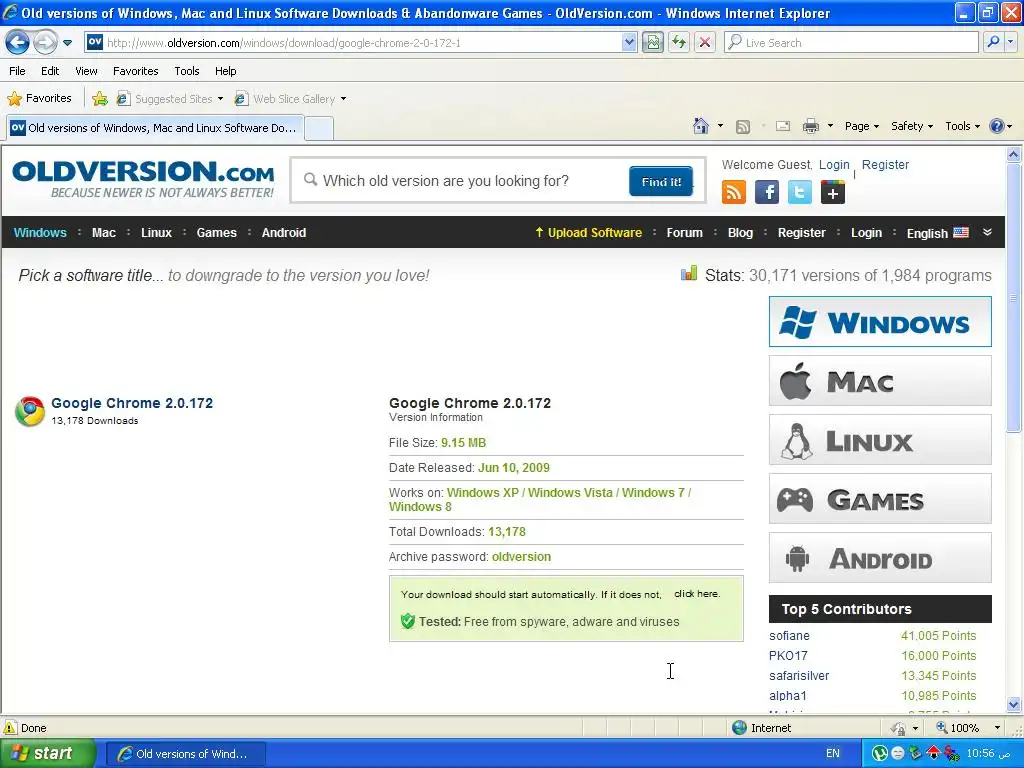Open the command bar Tools dropdown
The height and width of the screenshot is (768, 1024).
pos(962,127)
